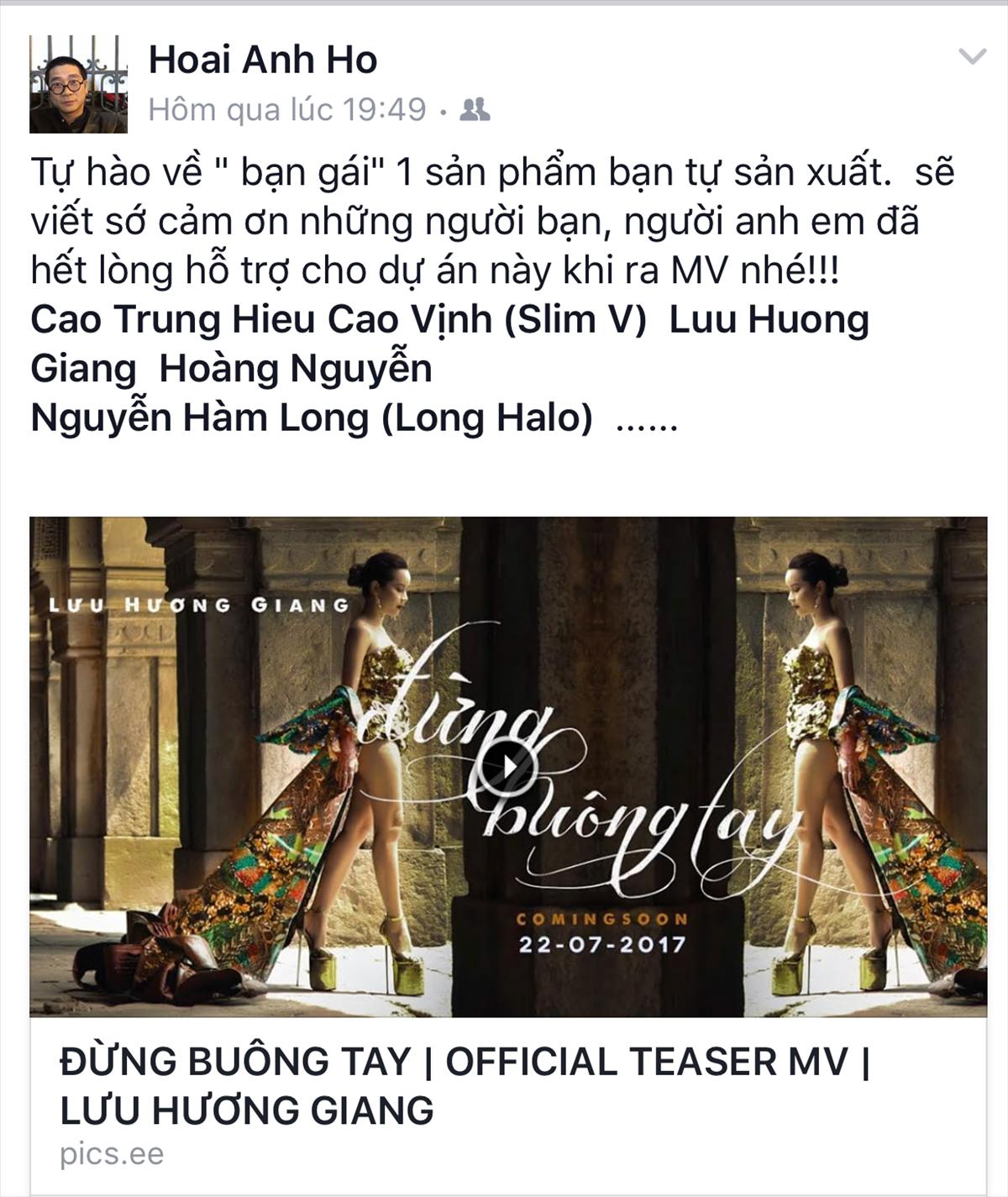
Task: Click the post text starting with Tự hào về
Action: [x=493, y=222]
